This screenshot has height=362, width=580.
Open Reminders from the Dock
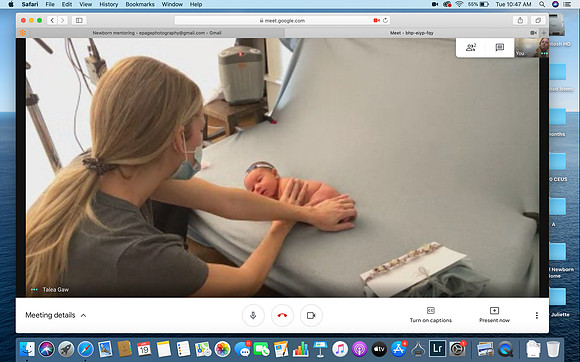point(183,349)
